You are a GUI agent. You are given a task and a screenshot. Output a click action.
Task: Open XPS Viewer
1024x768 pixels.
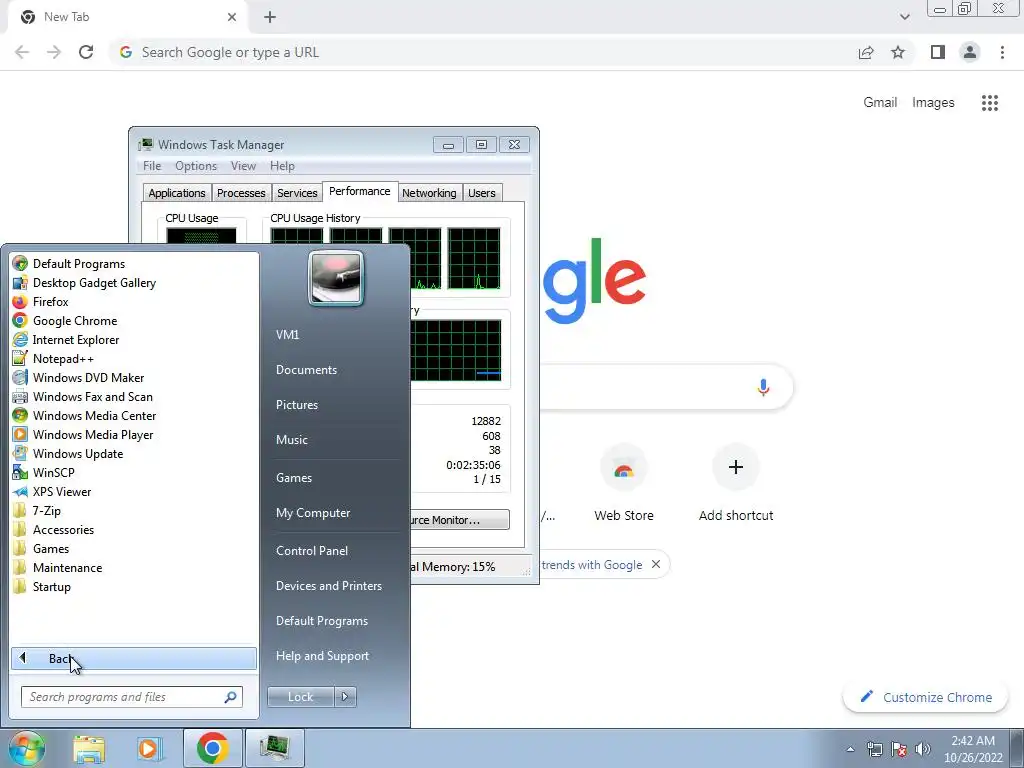coord(52,491)
